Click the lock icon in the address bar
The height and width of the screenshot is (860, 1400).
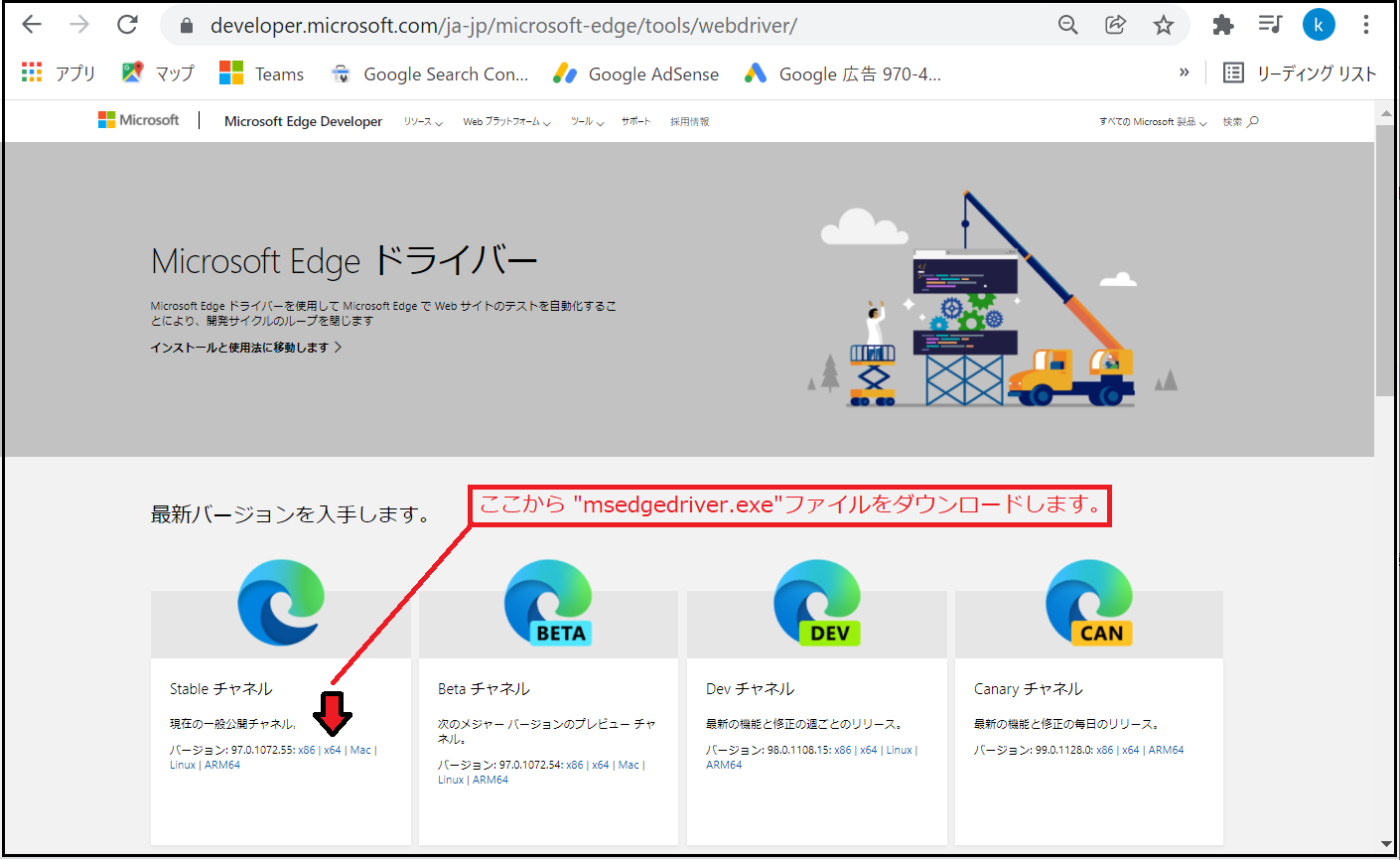tap(186, 26)
